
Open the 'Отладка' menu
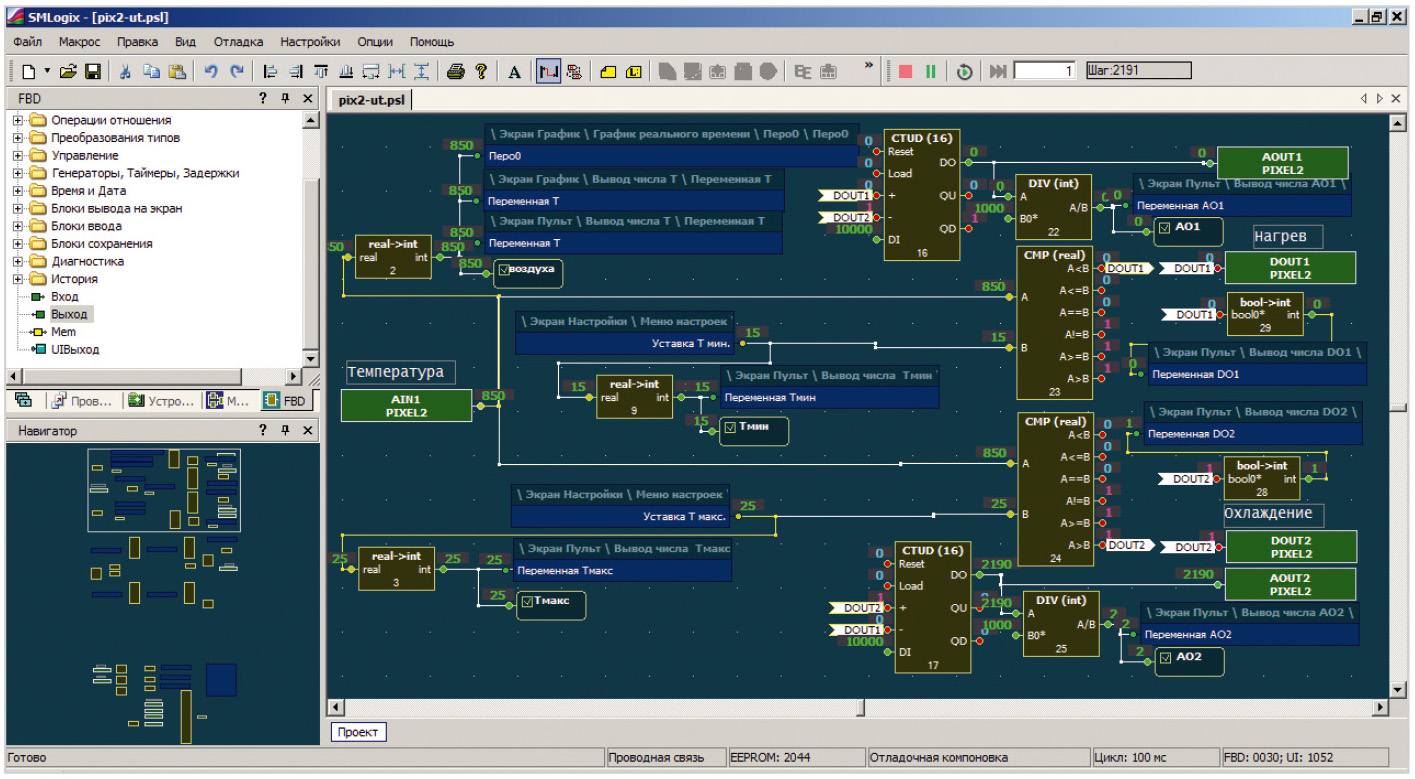[238, 42]
